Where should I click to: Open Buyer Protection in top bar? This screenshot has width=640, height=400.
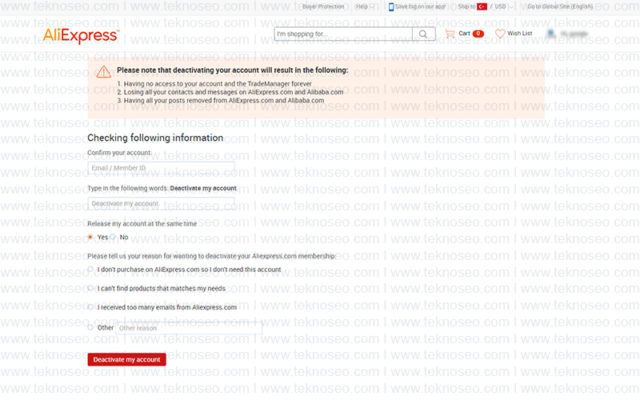coord(323,7)
